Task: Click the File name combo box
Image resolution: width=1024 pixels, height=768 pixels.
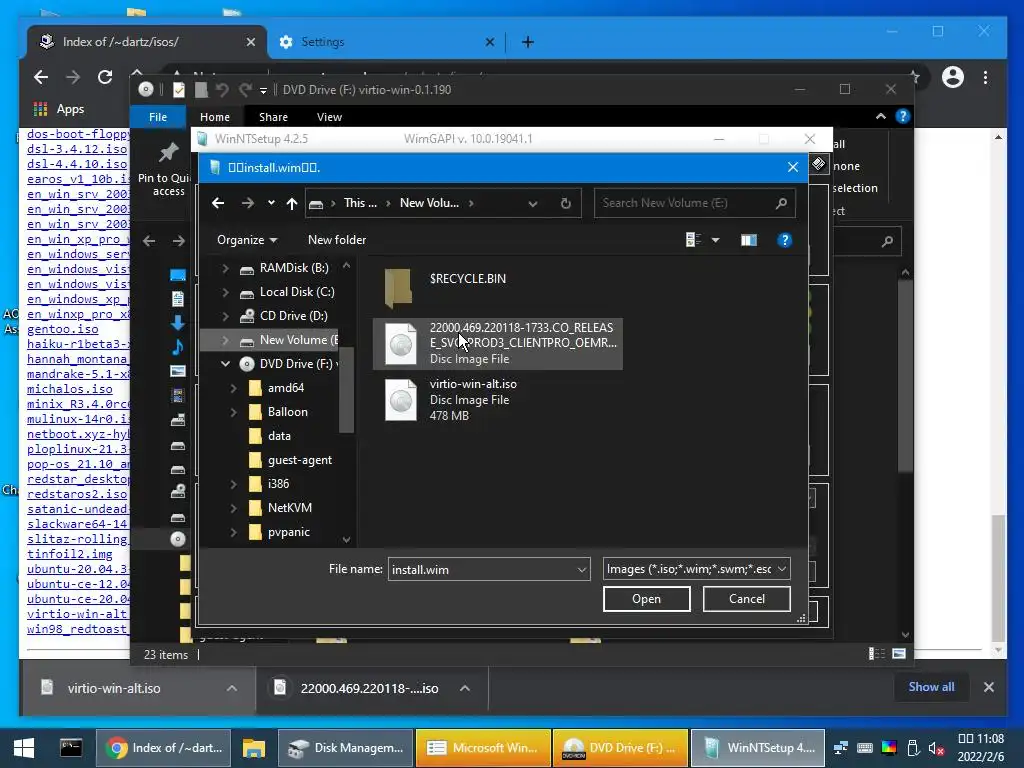Action: click(x=489, y=569)
